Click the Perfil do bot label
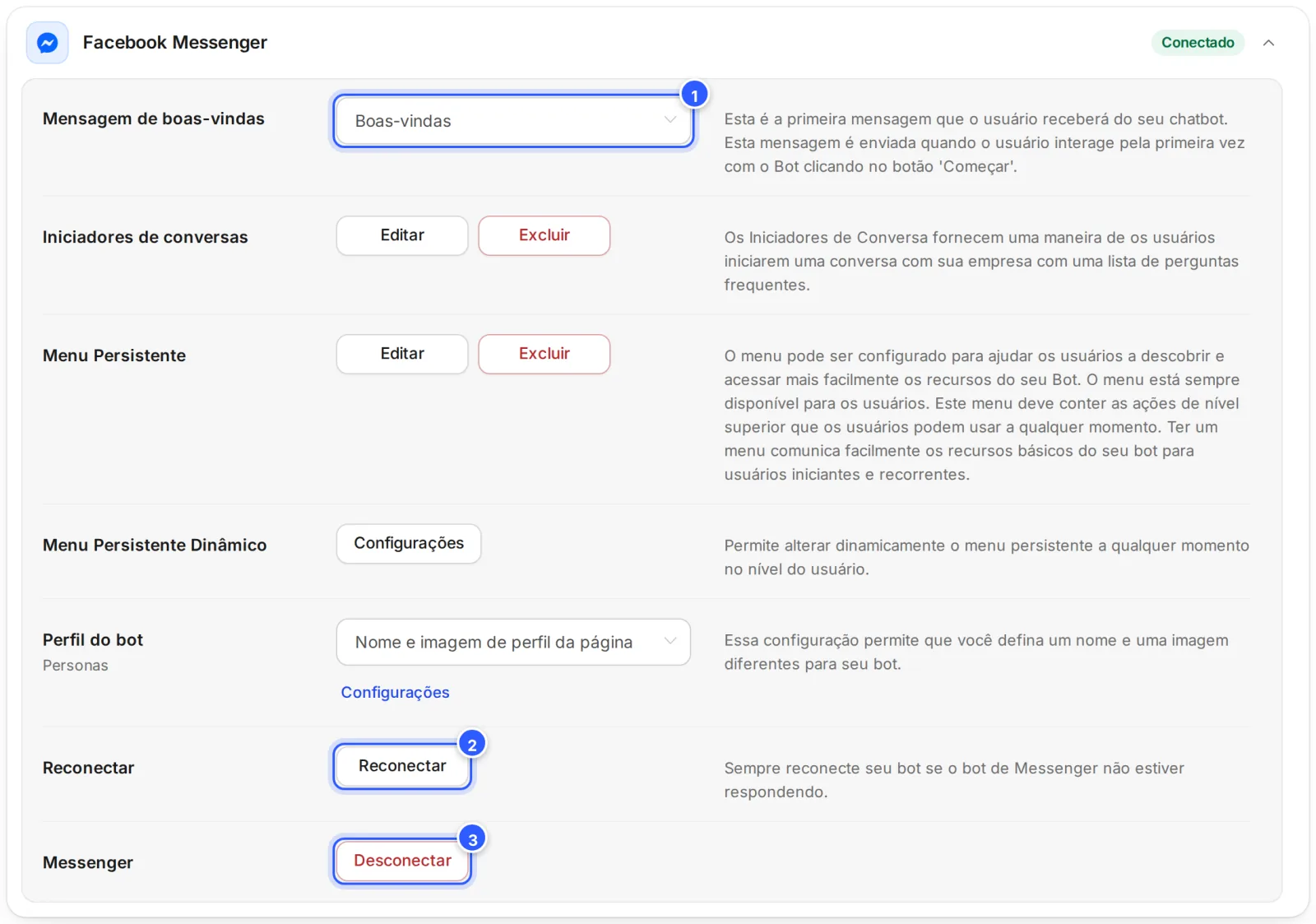1316x924 pixels. (x=93, y=640)
